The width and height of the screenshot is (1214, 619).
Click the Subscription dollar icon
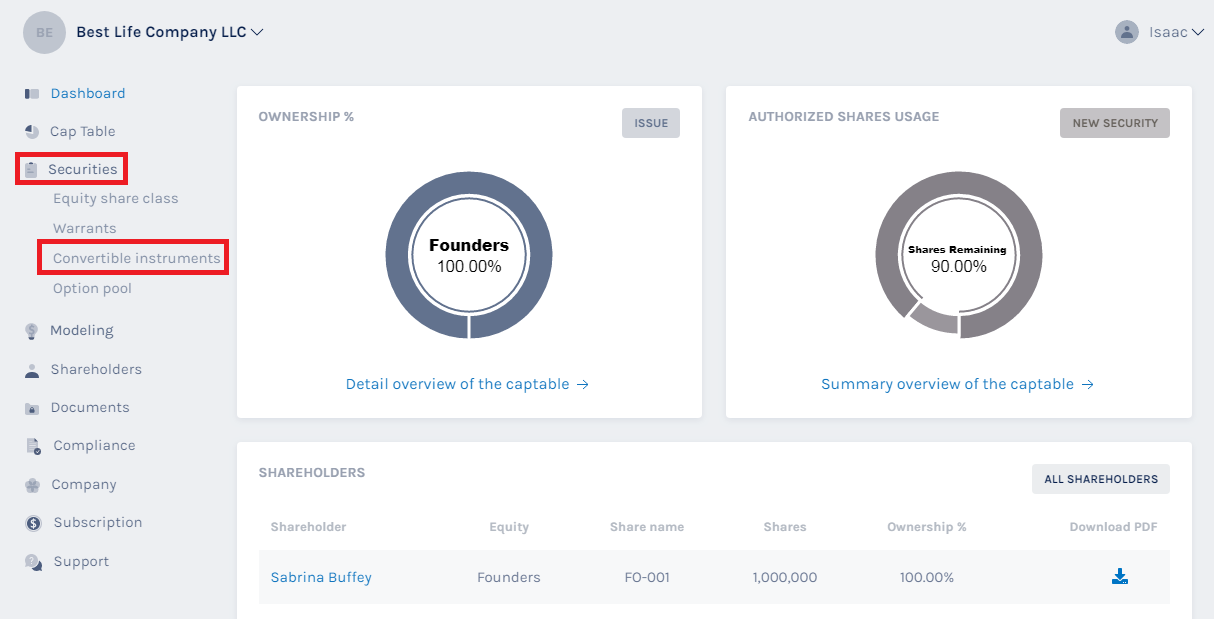click(x=33, y=523)
